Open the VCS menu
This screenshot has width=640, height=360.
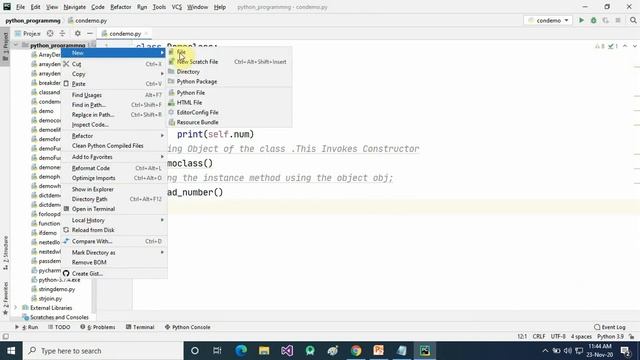point(177,7)
